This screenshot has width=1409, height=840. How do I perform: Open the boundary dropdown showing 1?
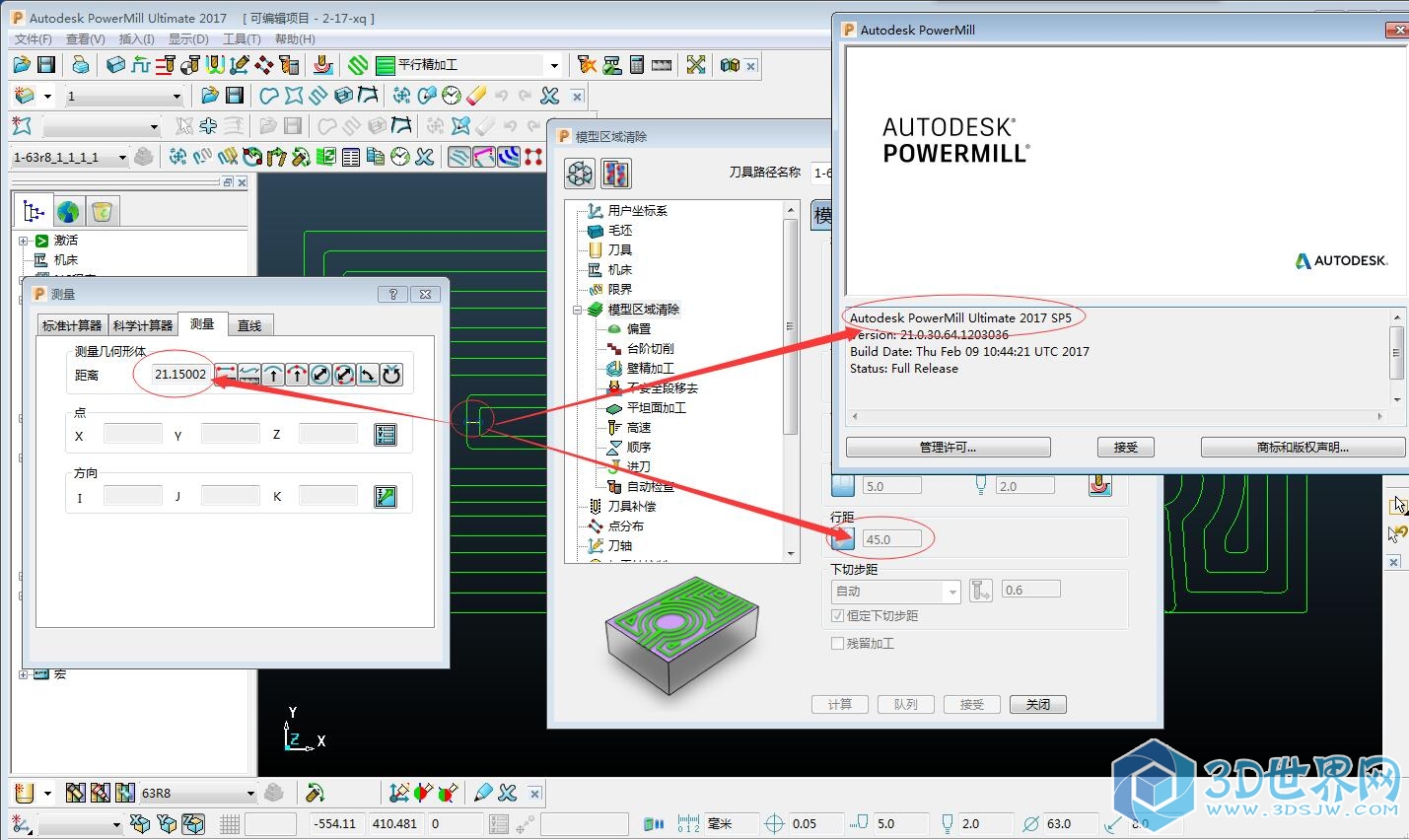176,96
